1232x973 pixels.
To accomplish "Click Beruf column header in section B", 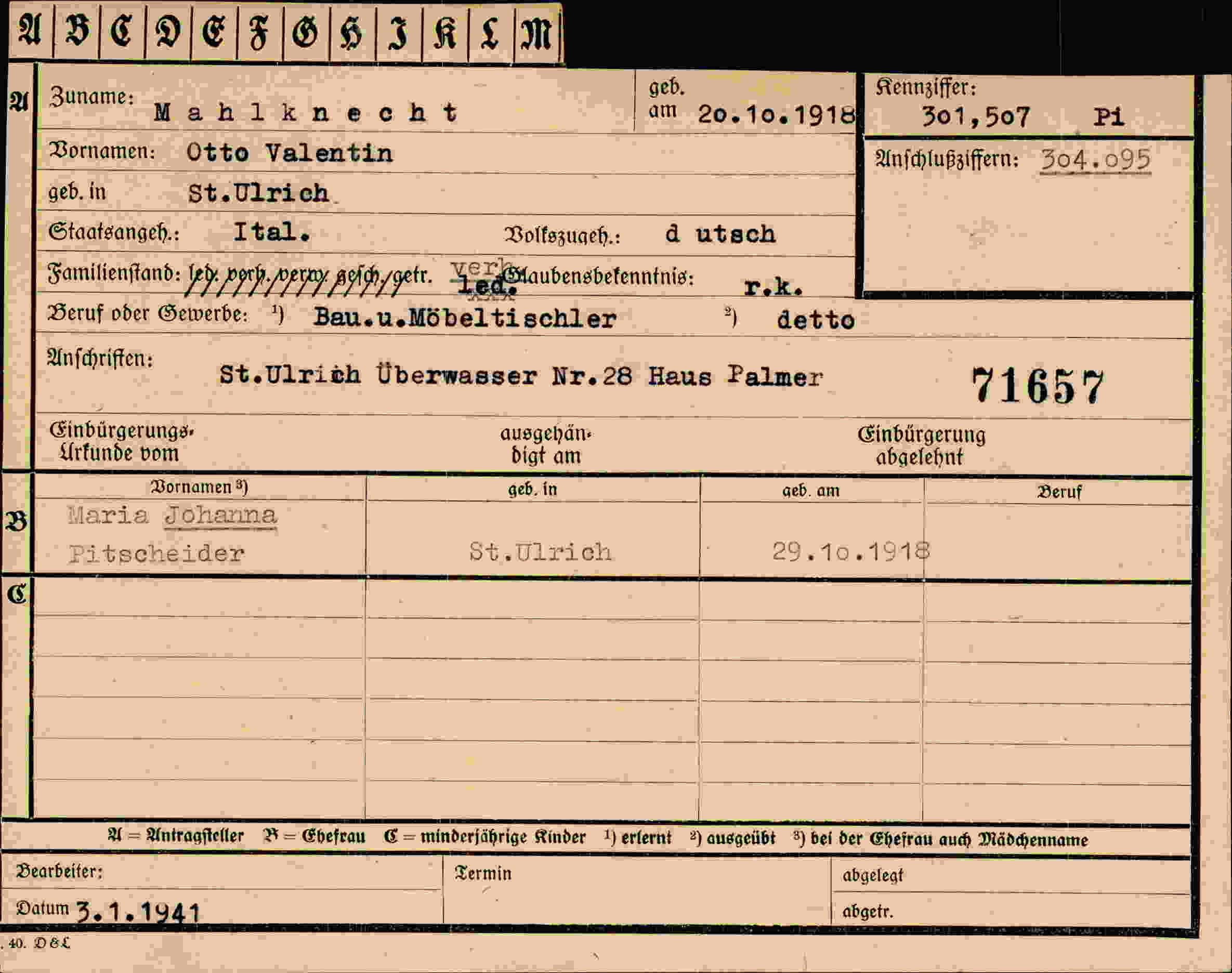I will (1059, 492).
